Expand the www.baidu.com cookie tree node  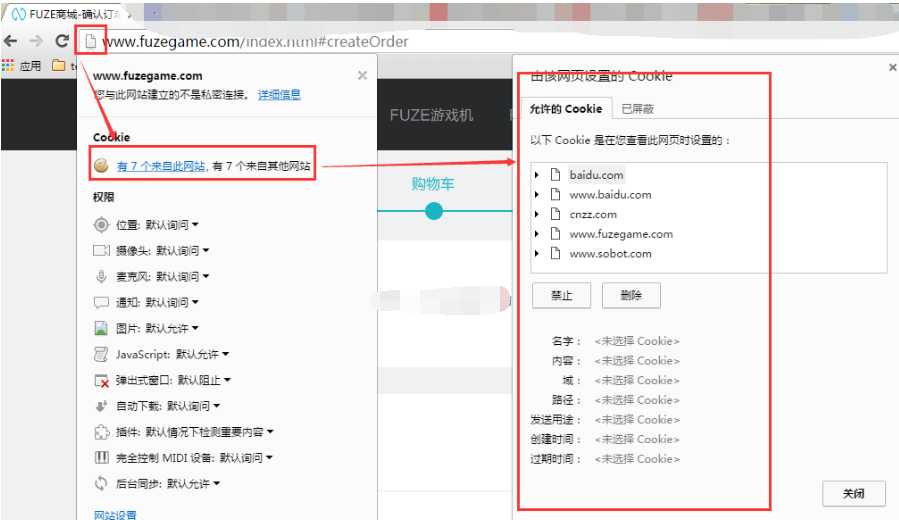point(537,194)
